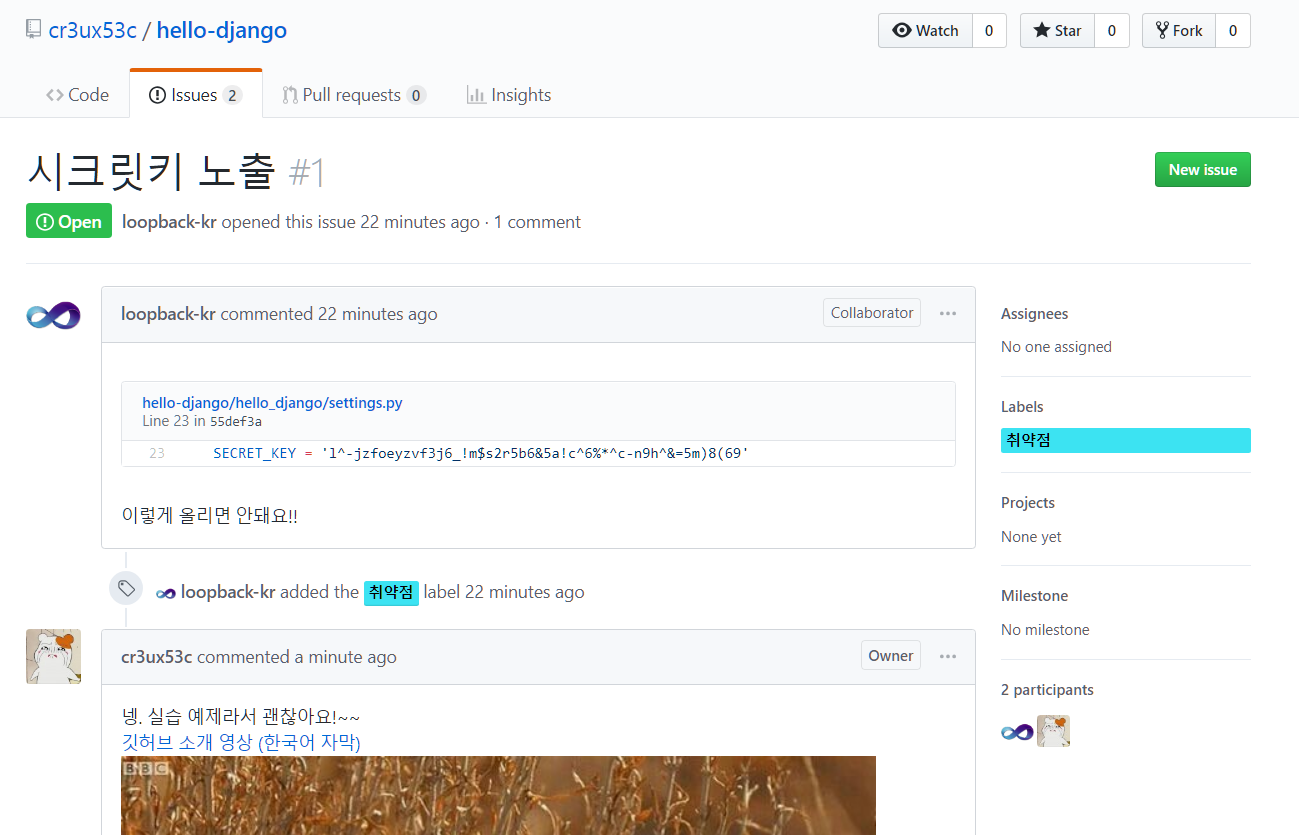Click the label event 22 minutes ago timestamp
Viewport: 1299px width, 835px height.
pos(524,592)
